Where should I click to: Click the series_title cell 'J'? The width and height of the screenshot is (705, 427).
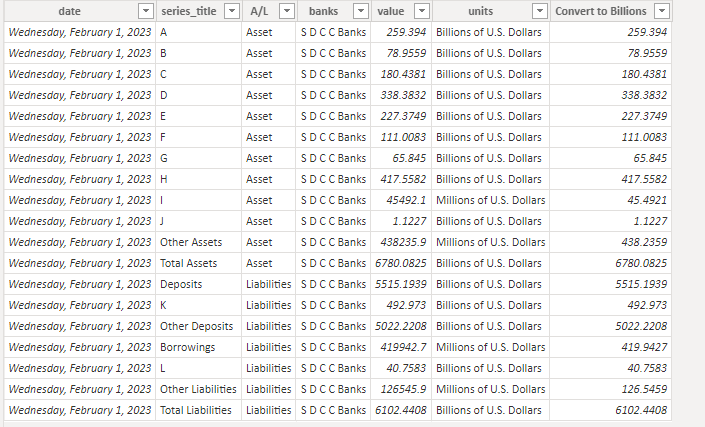tap(199, 221)
